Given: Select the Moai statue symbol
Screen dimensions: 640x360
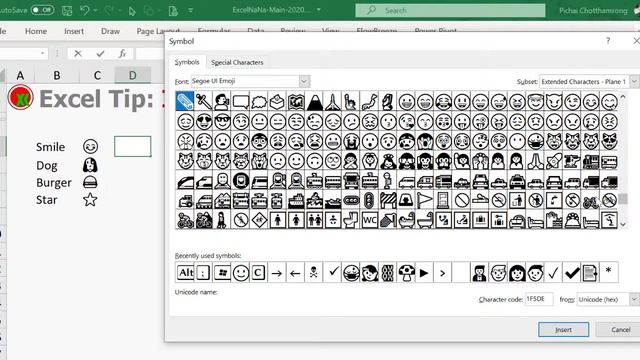Looking at the screenshot, I should 387,101.
